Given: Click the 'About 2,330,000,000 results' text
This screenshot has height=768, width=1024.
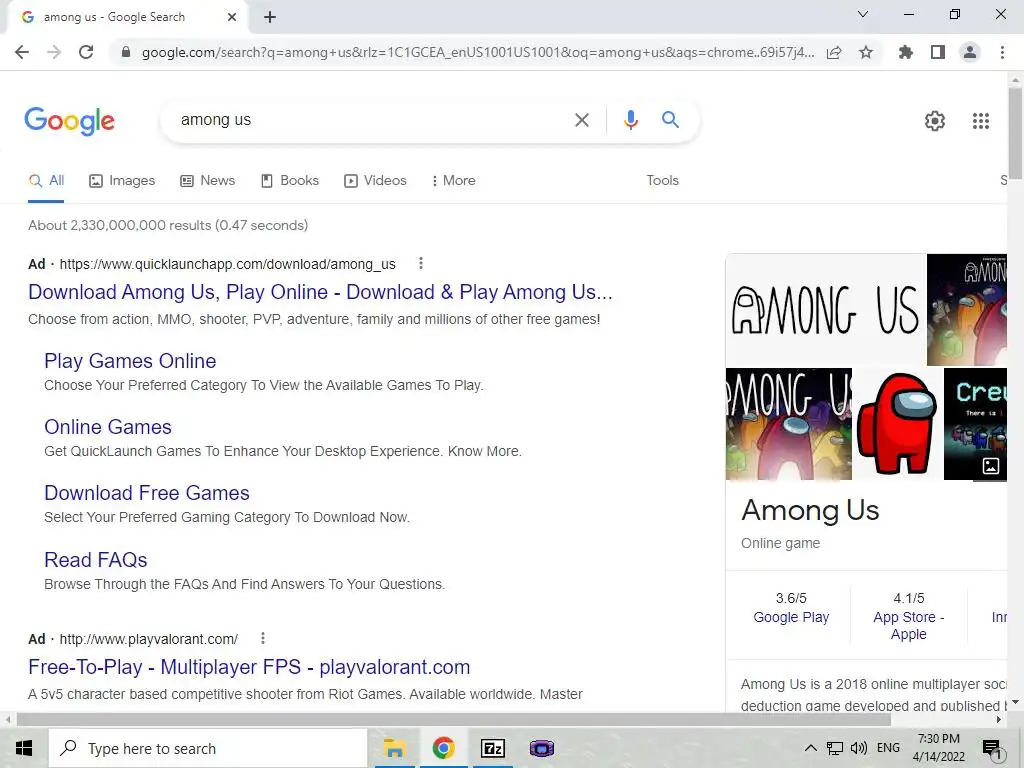Looking at the screenshot, I should click(168, 225).
